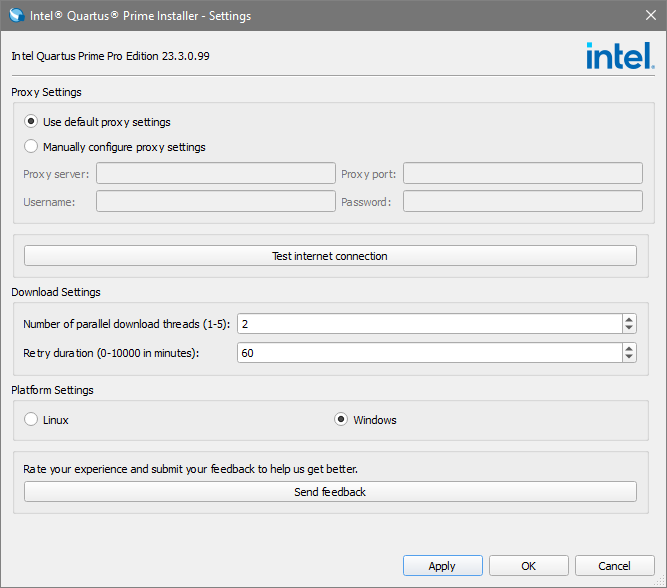Click the Quartus installer title bar icon

tap(16, 16)
